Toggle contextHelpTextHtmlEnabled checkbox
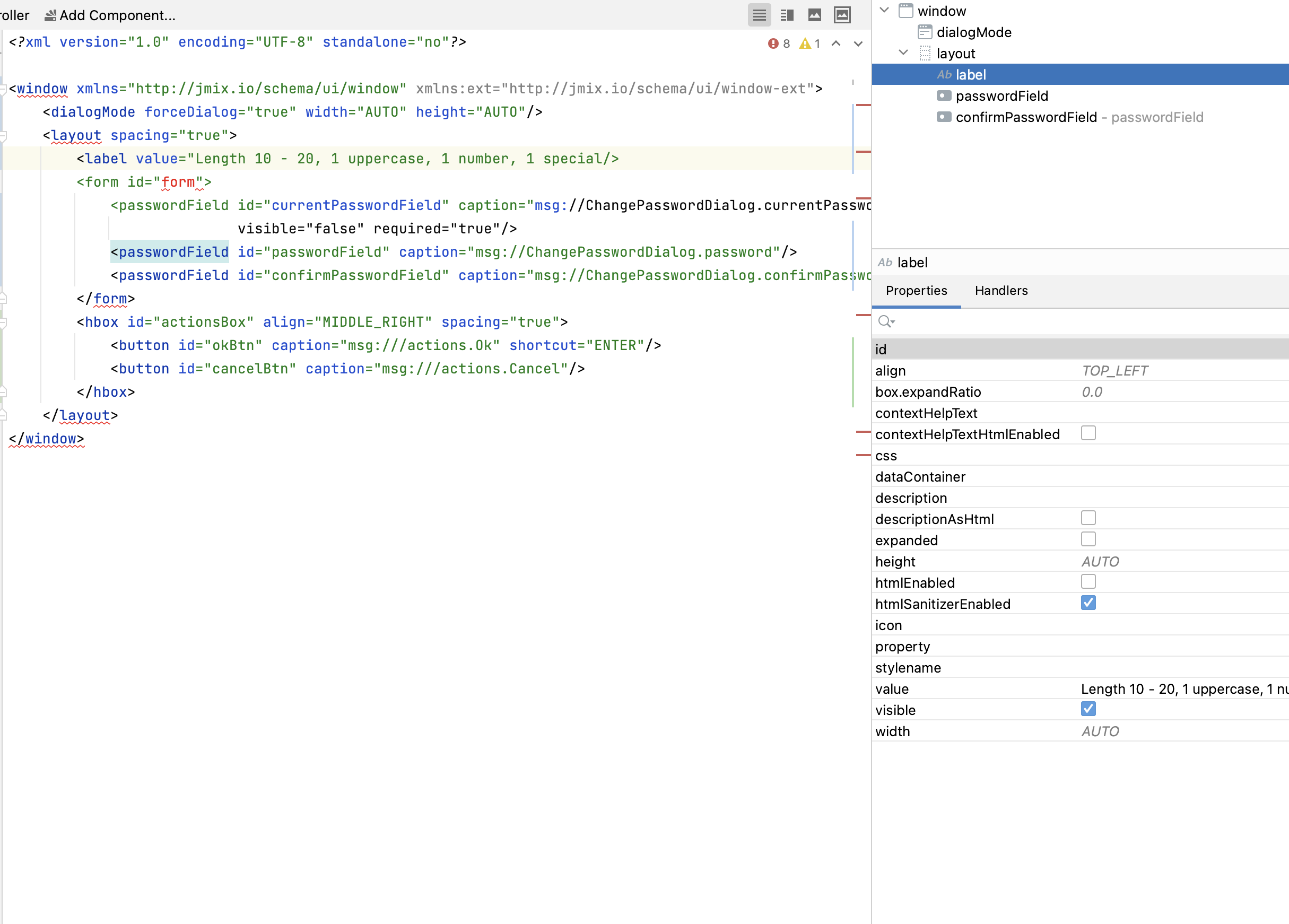The height and width of the screenshot is (924, 1289). pyautogui.click(x=1088, y=433)
